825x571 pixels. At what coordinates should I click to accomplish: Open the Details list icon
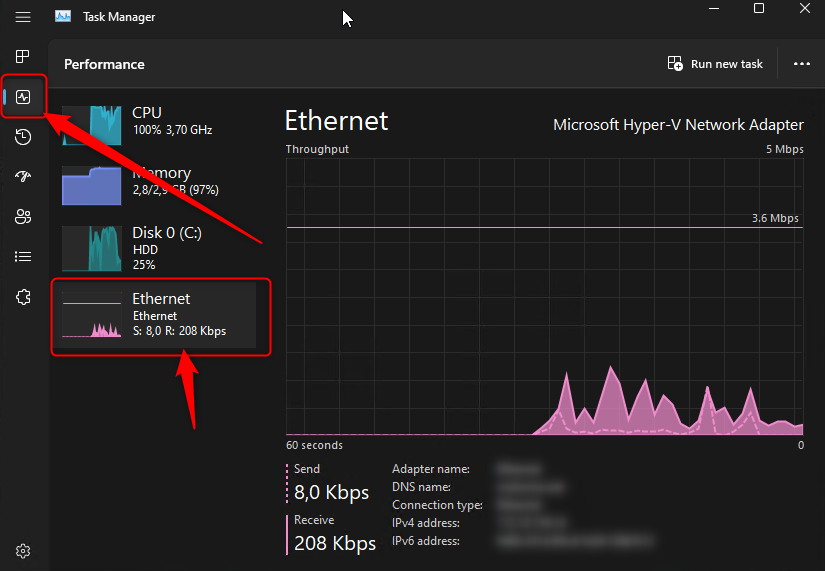[x=23, y=256]
